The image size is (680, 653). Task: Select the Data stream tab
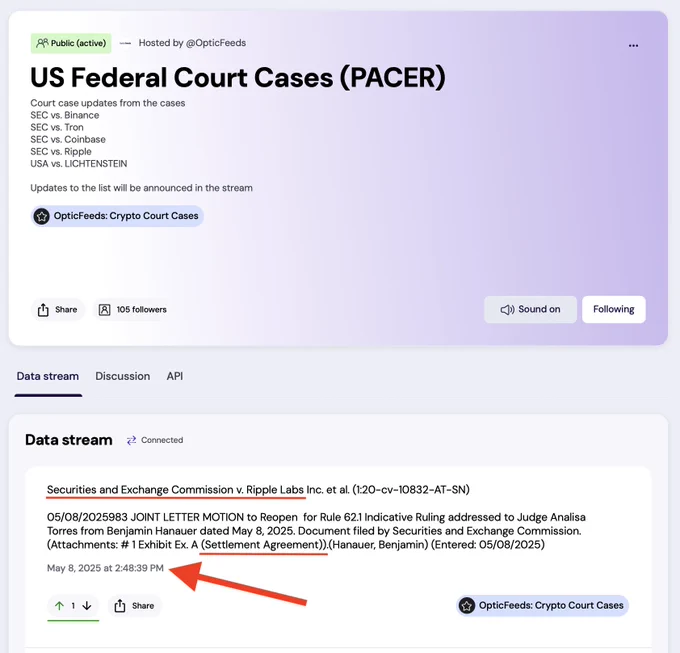(48, 376)
